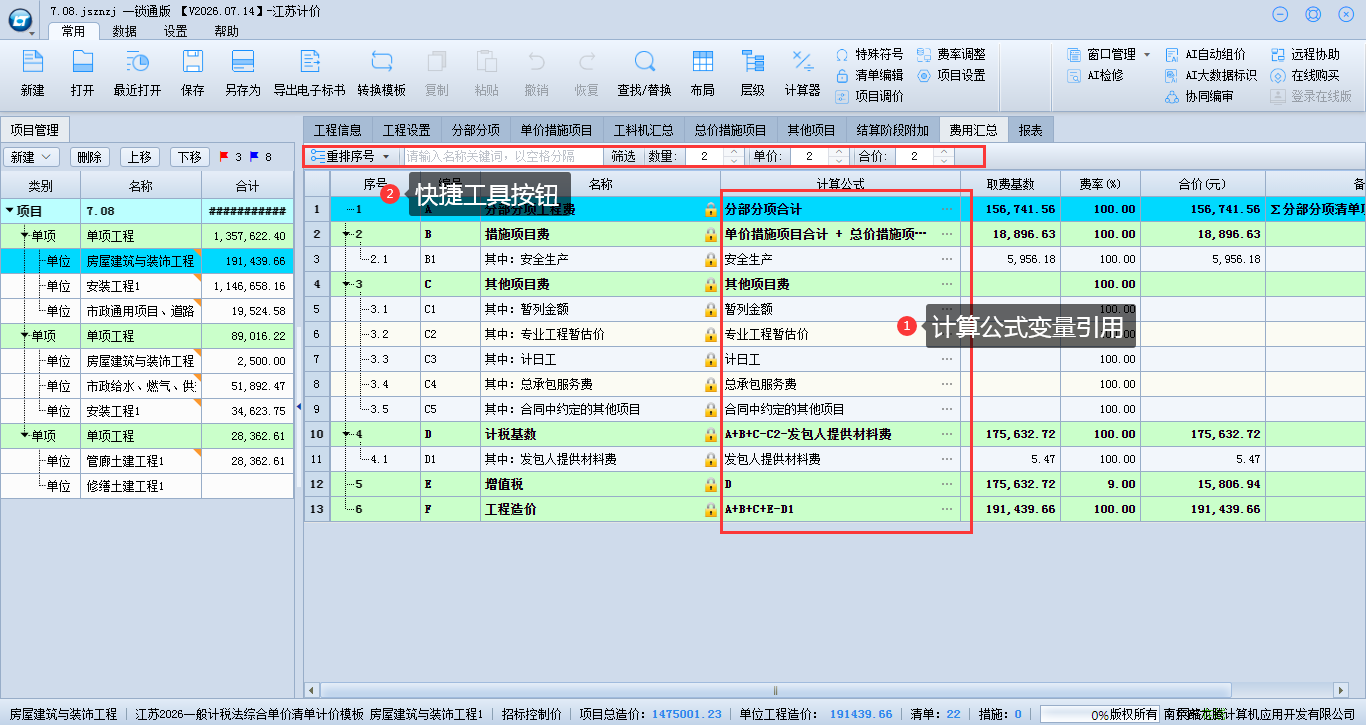This screenshot has width=1366, height=725.
Task: Collapse row 2 措施项目费 tree node
Action: pyautogui.click(x=346, y=234)
